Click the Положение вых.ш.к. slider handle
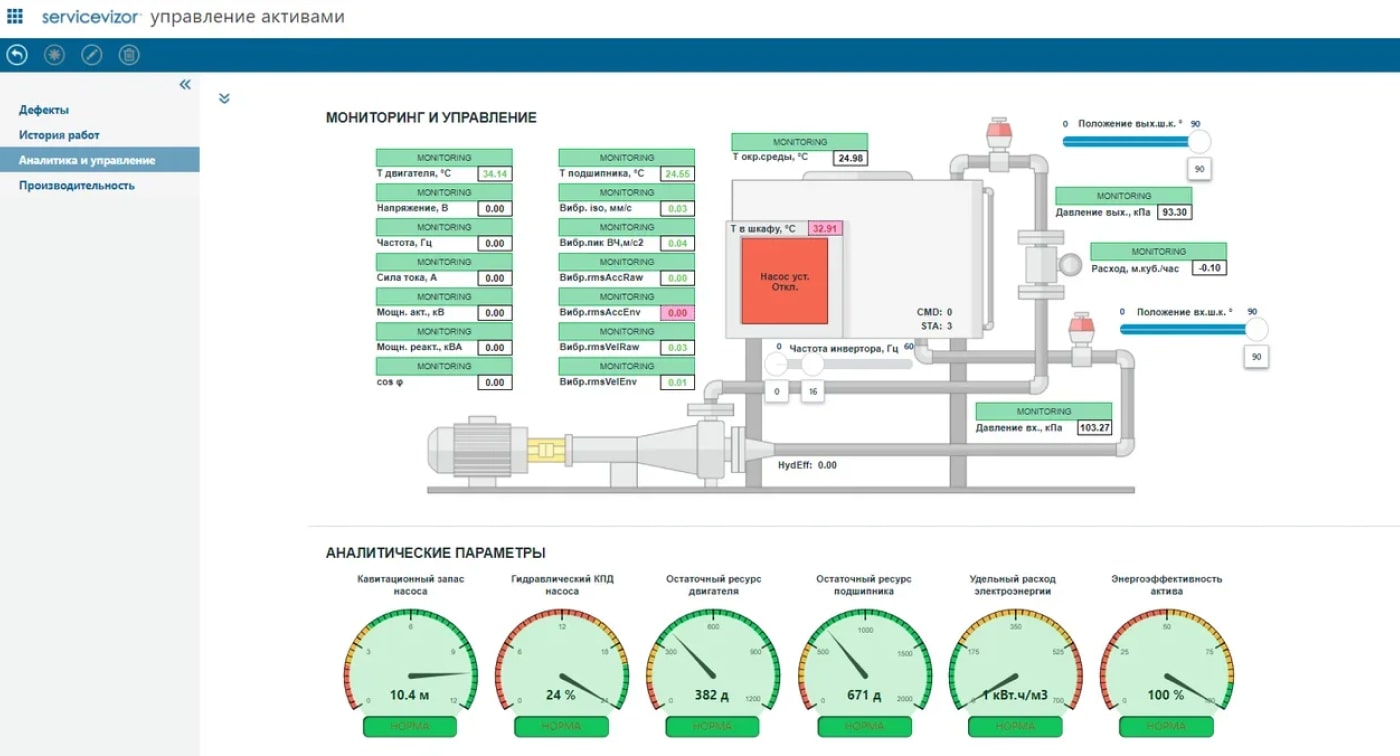1400x756 pixels. (1198, 141)
